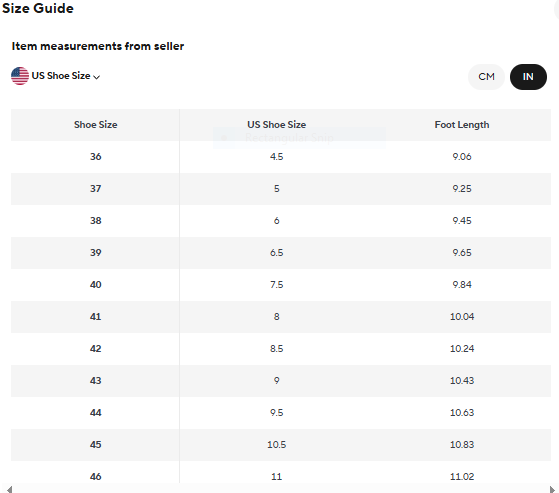Select the size 43 row

(281, 381)
